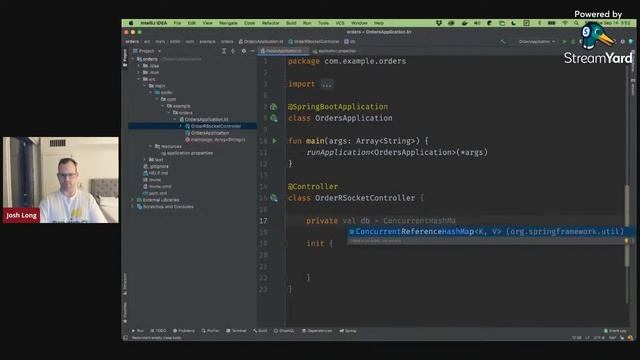Choose ConcurrentReferenceHashMap<K, V> completion suggestion
Image resolution: width=640 pixels, height=360 pixels.
(489, 231)
